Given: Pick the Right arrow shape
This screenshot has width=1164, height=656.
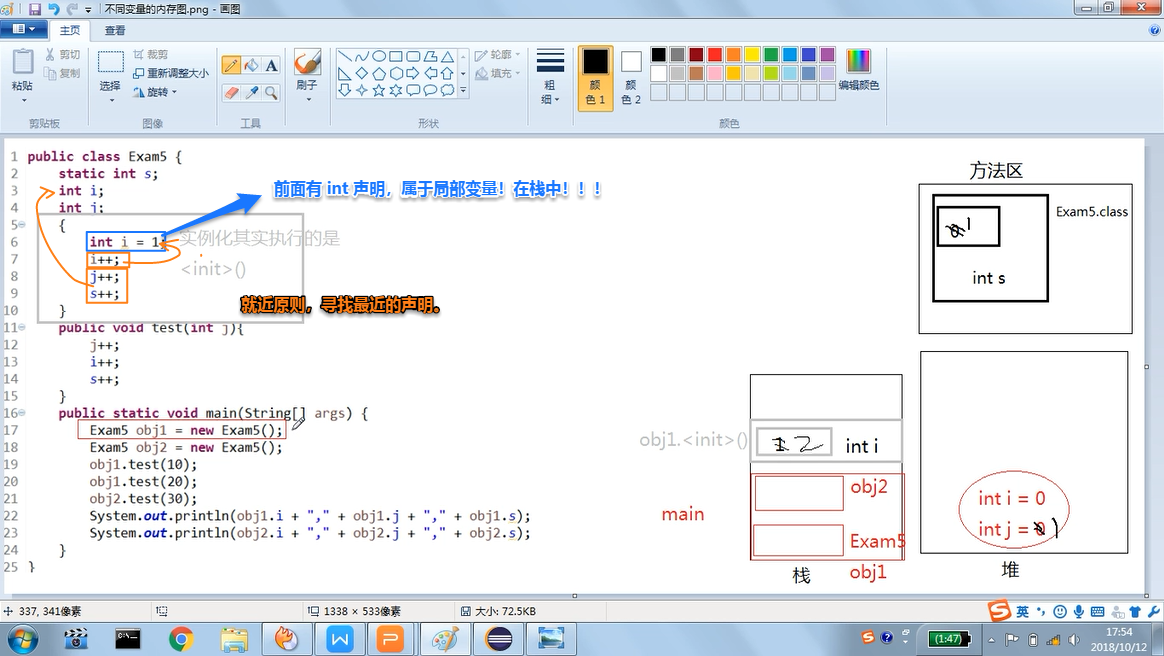Looking at the screenshot, I should pos(413,73).
